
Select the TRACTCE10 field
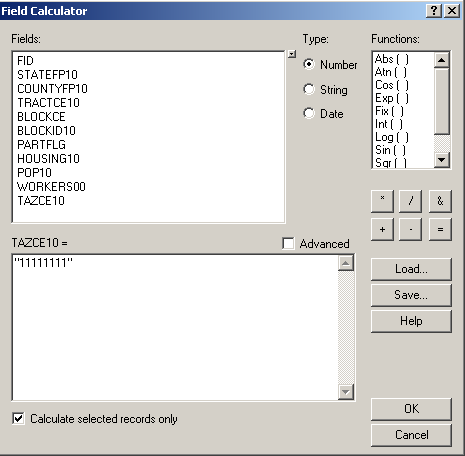pos(48,103)
